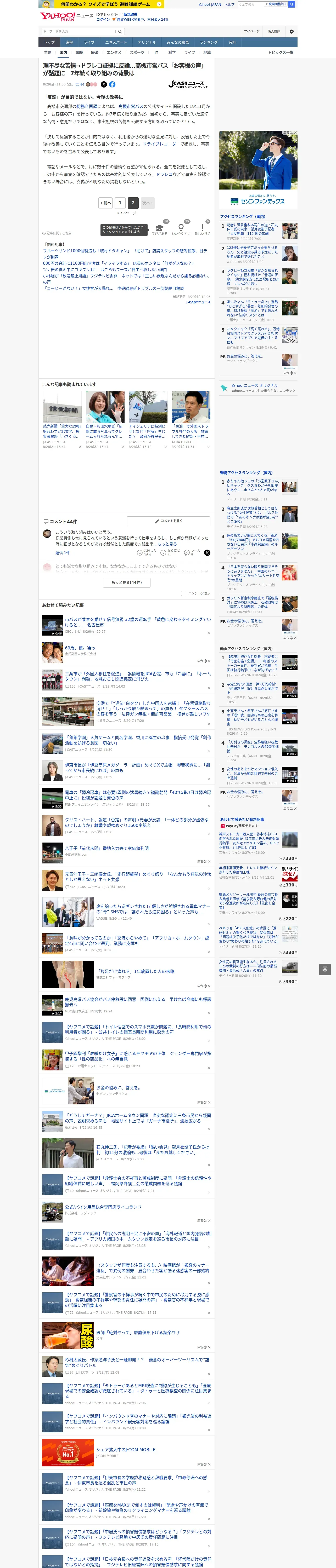Select the エンタメ category

tap(114, 52)
